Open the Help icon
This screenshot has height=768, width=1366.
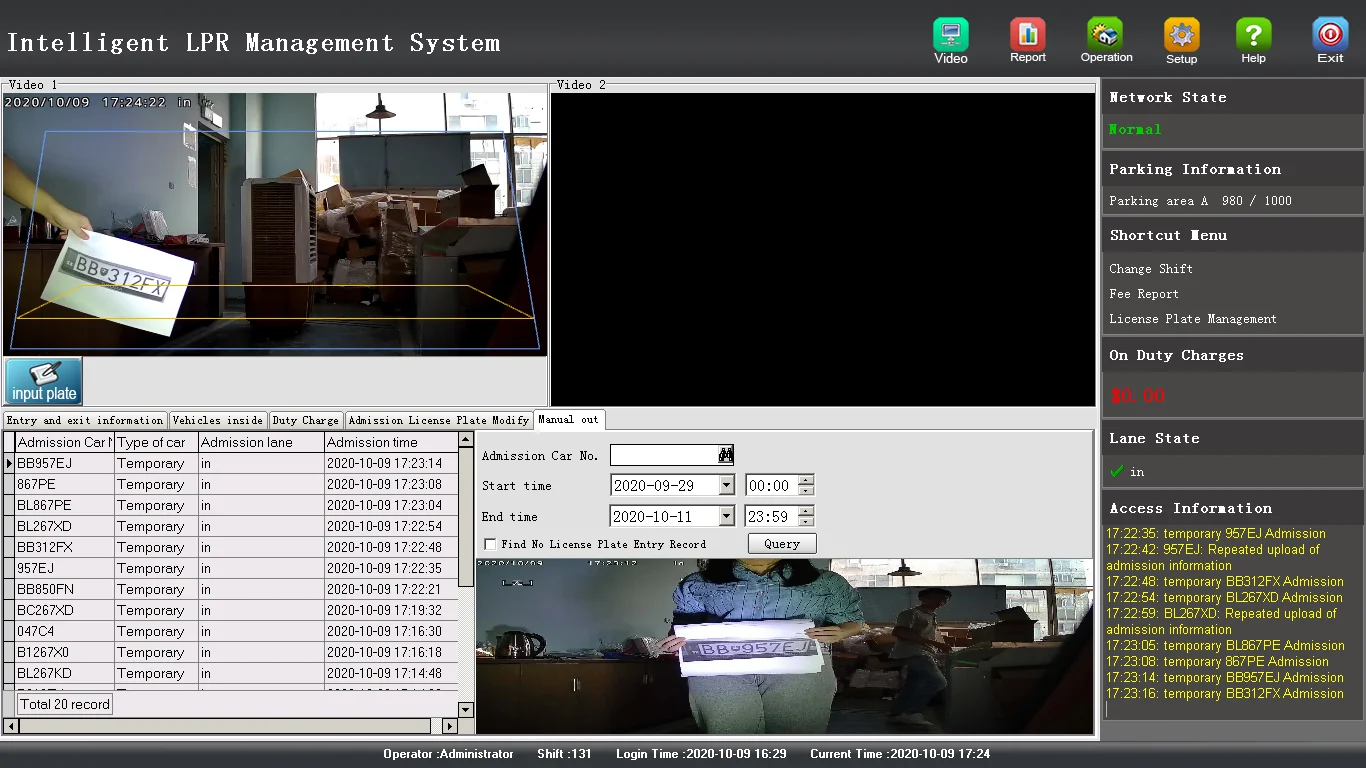pos(1253,36)
